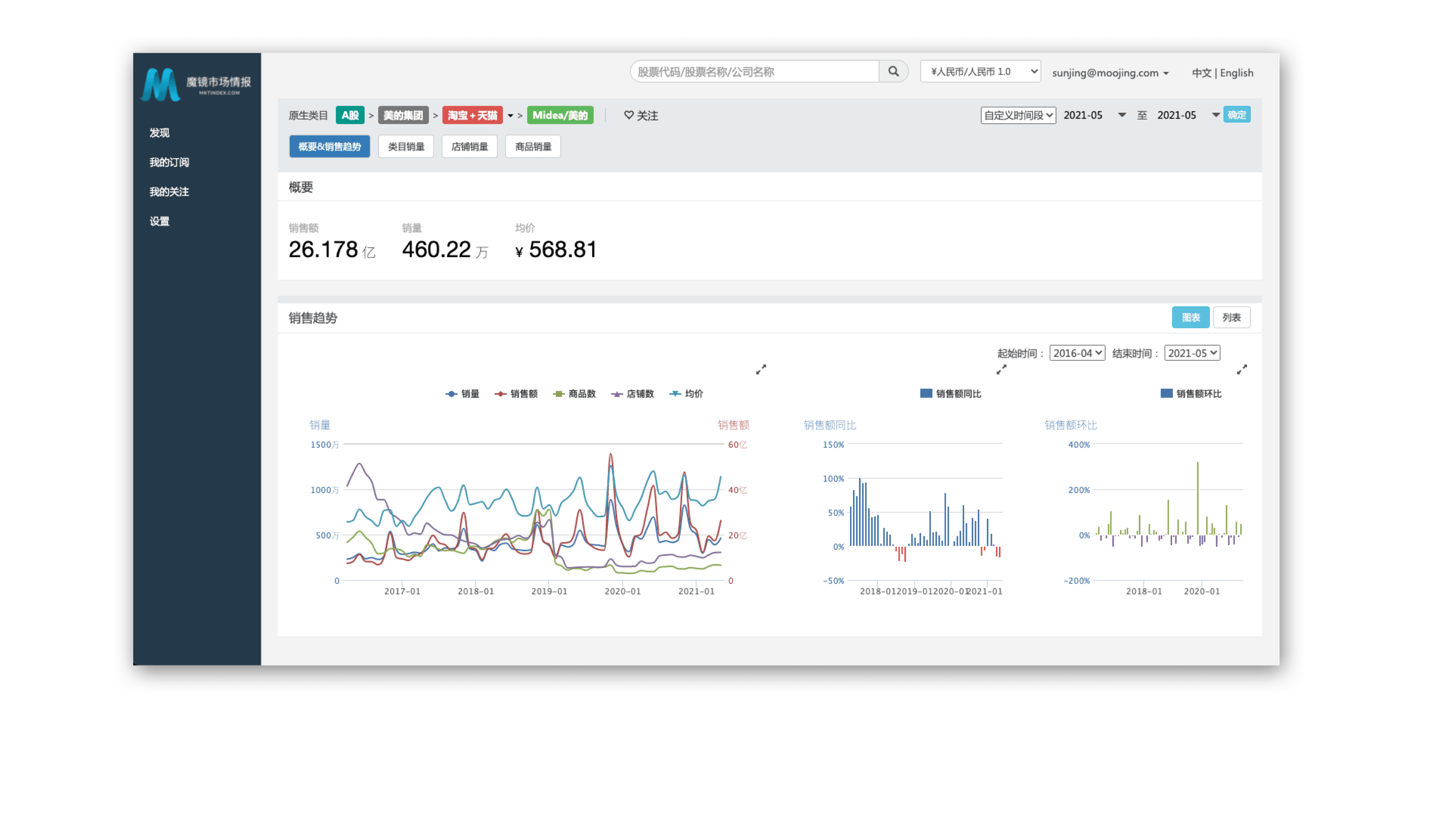This screenshot has height=840, width=1456.
Task: Click the 确定 confirm button
Action: point(1237,115)
